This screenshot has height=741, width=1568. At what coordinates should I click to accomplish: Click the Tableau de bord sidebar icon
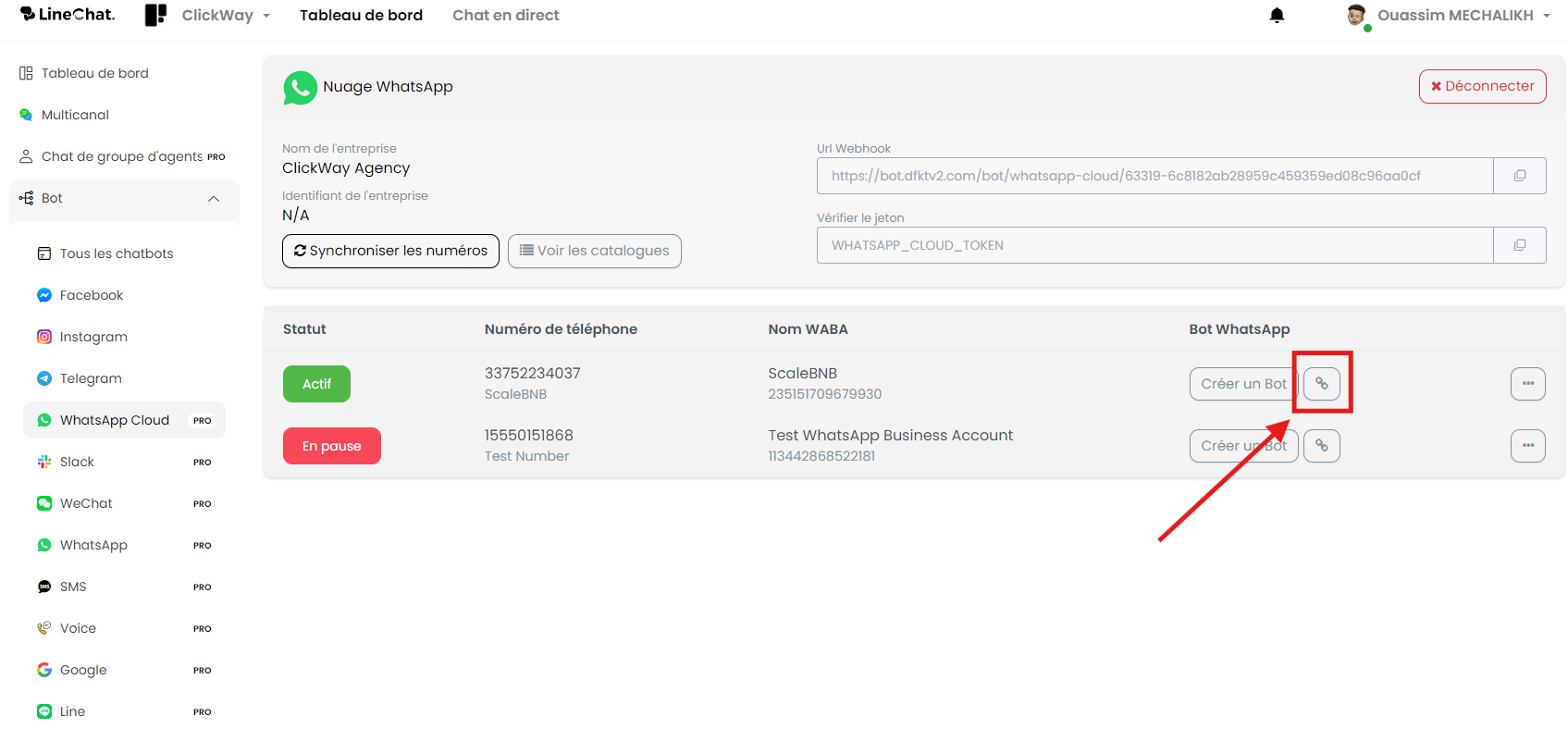pyautogui.click(x=26, y=73)
